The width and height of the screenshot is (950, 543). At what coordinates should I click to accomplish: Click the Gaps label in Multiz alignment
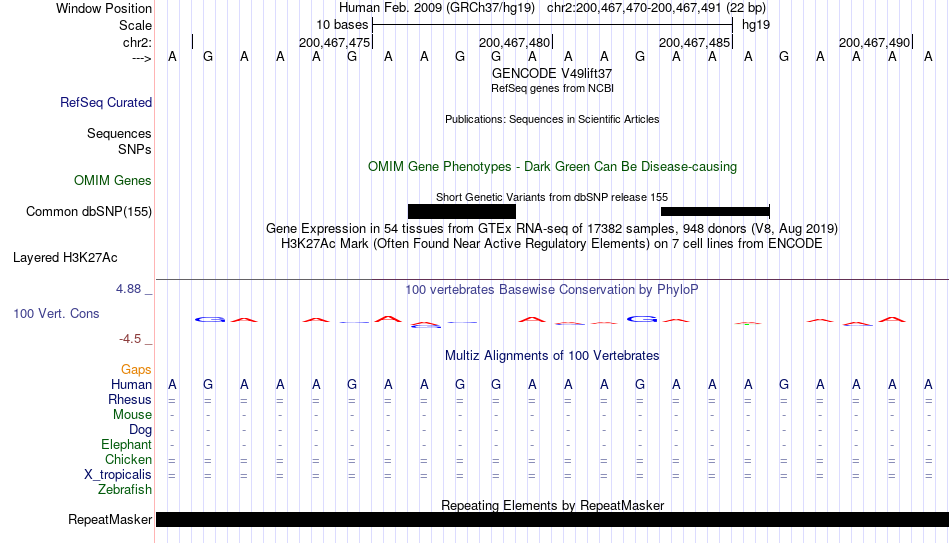pos(136,370)
